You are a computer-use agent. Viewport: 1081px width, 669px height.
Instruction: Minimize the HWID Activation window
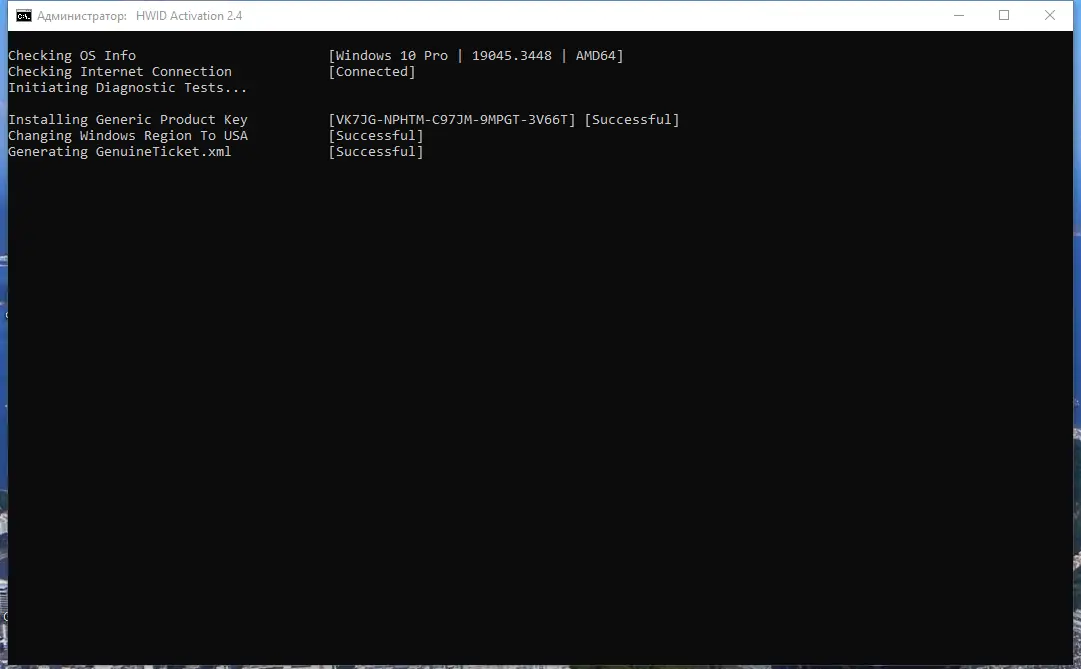(x=958, y=15)
